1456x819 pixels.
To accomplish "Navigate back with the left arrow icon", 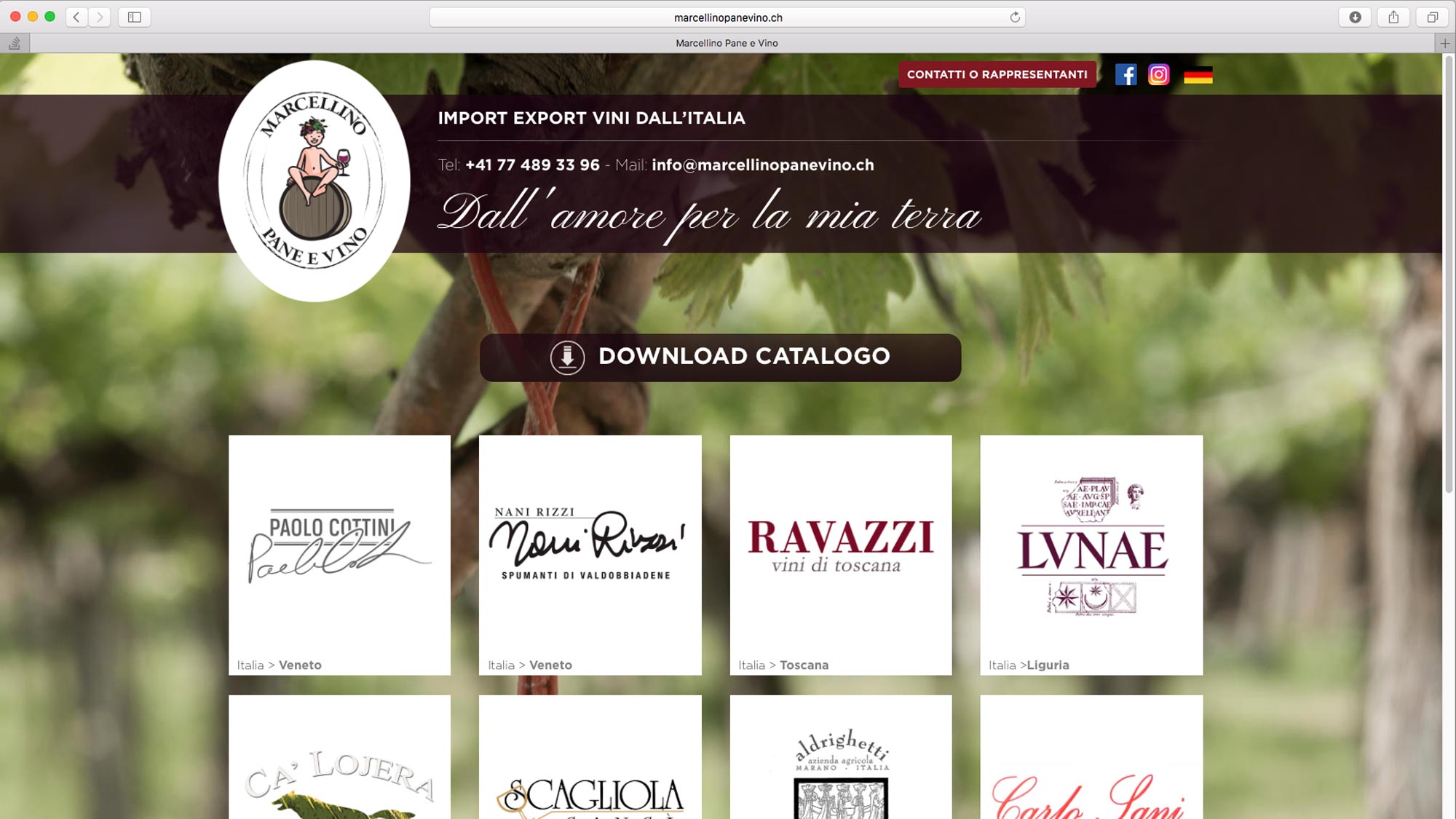I will (x=76, y=16).
